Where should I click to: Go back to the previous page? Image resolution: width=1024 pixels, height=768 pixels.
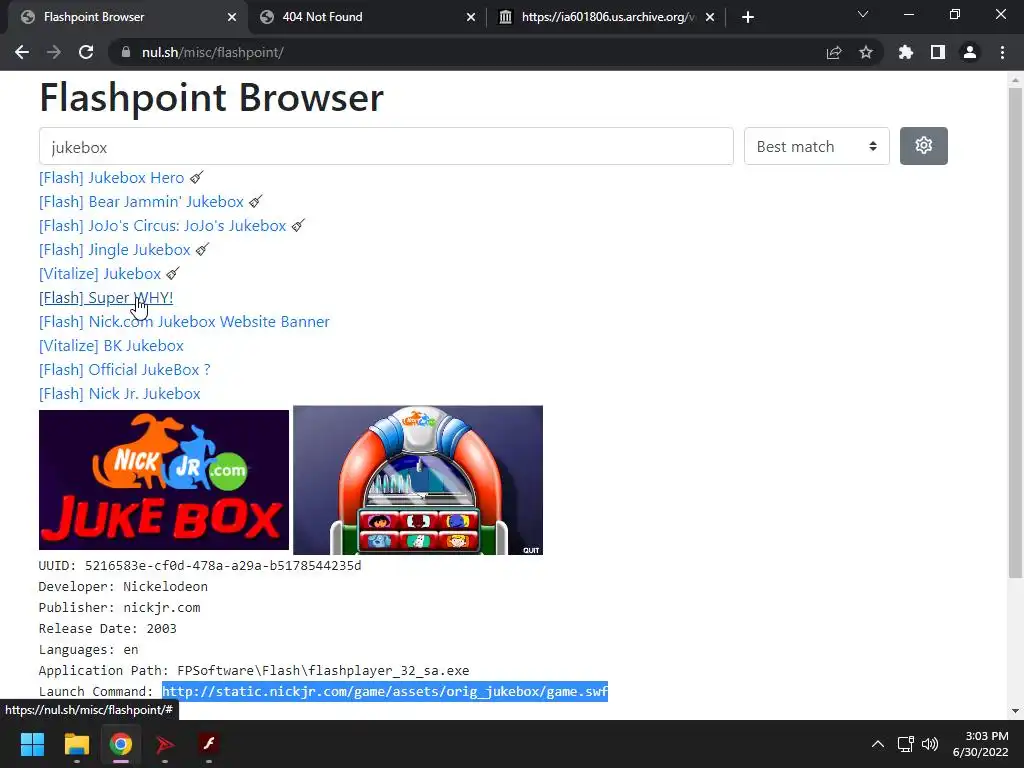click(22, 52)
